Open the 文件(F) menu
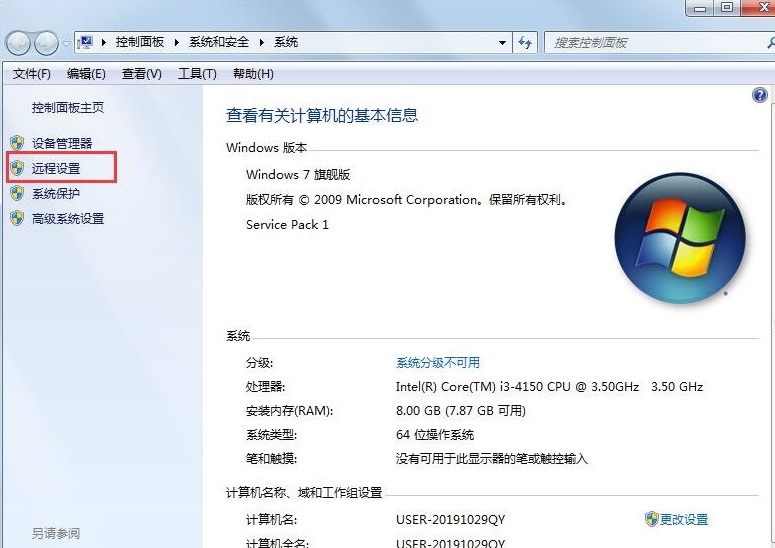Viewport: 775px width, 548px height. pyautogui.click(x=31, y=74)
